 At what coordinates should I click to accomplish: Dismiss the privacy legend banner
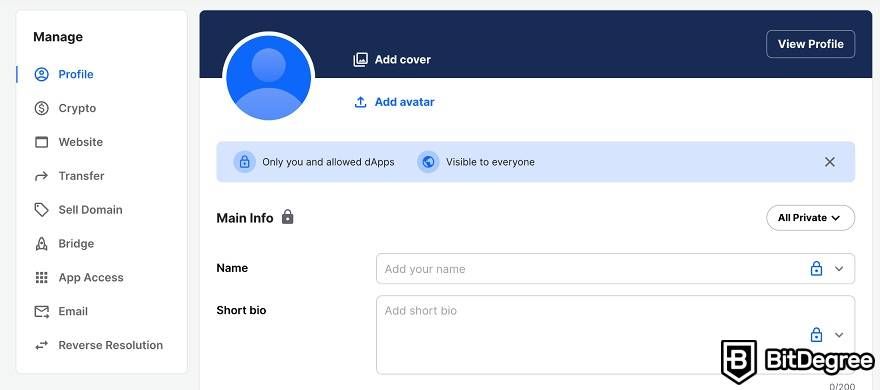click(x=829, y=162)
